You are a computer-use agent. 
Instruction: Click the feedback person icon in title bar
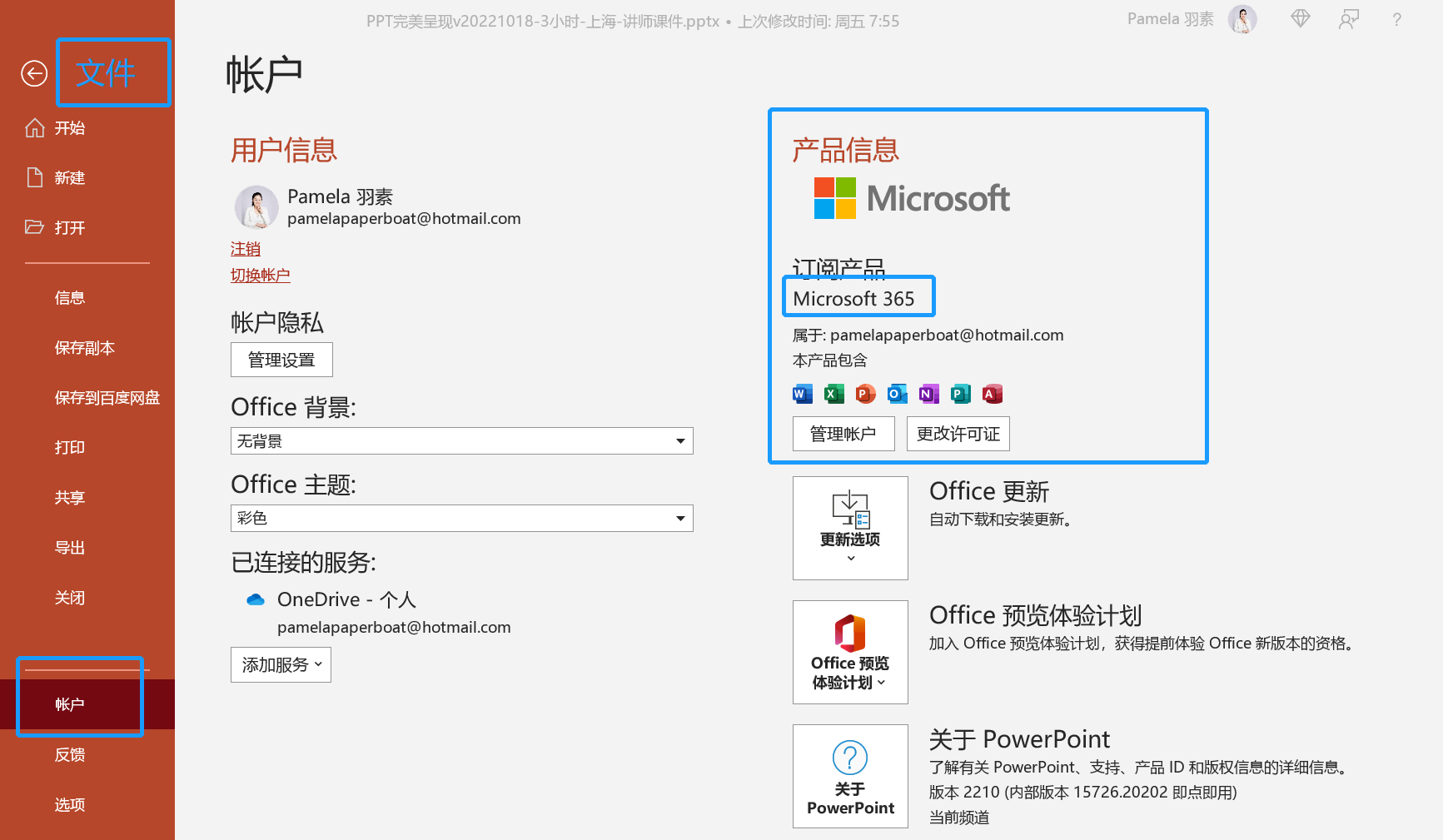point(1349,19)
